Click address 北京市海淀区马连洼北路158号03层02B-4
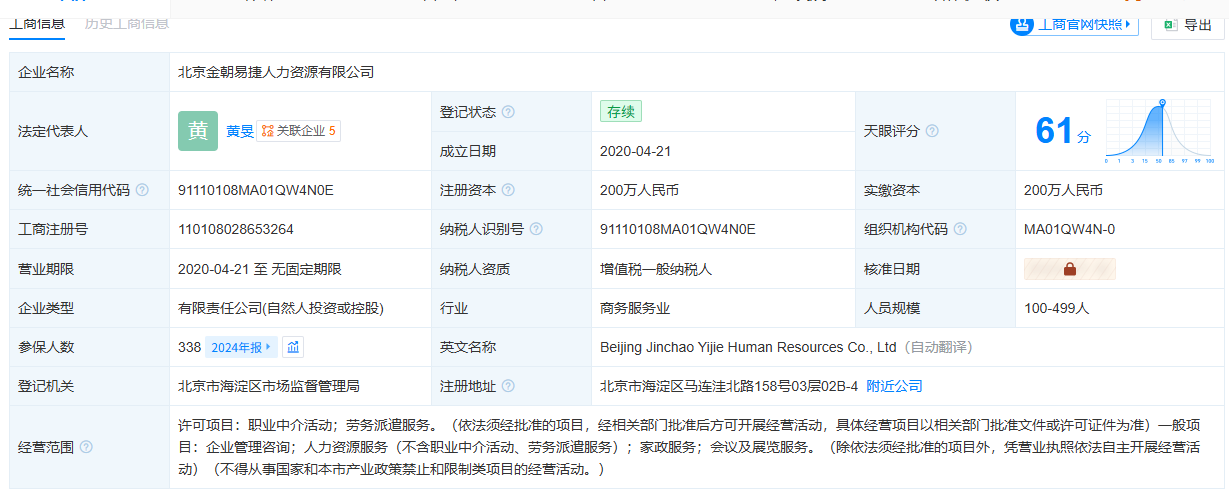The image size is (1229, 500). pos(729,386)
